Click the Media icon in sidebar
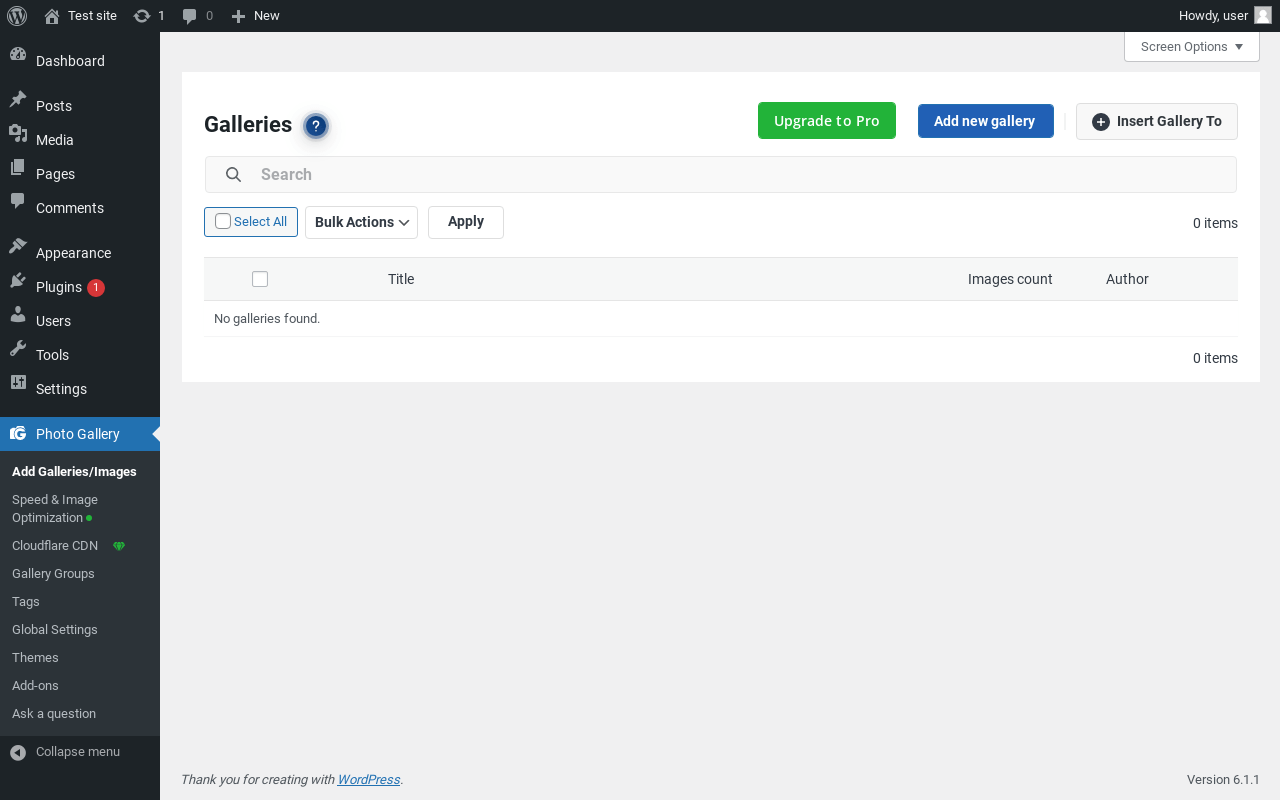The height and width of the screenshot is (800, 1280). [18, 134]
